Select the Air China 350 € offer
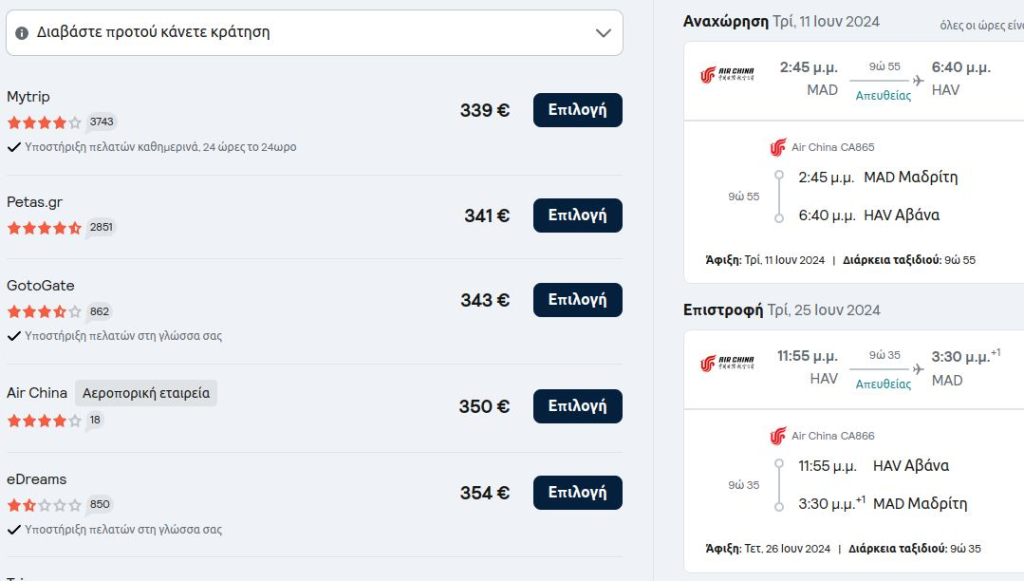1024x581 pixels. click(577, 406)
